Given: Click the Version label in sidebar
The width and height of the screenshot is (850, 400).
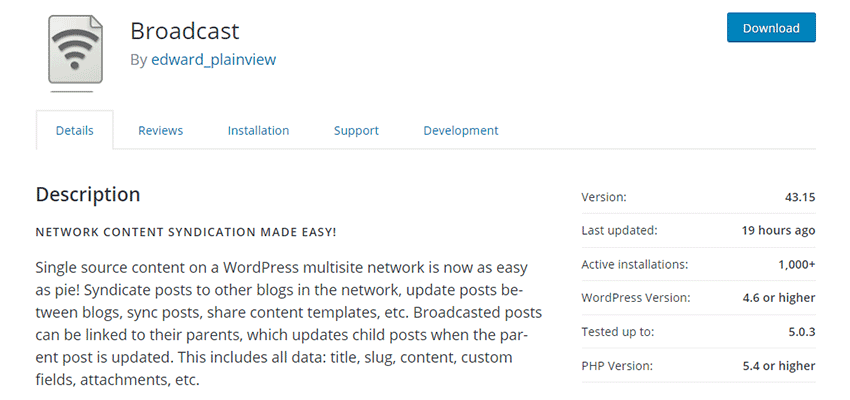Looking at the screenshot, I should (604, 197).
